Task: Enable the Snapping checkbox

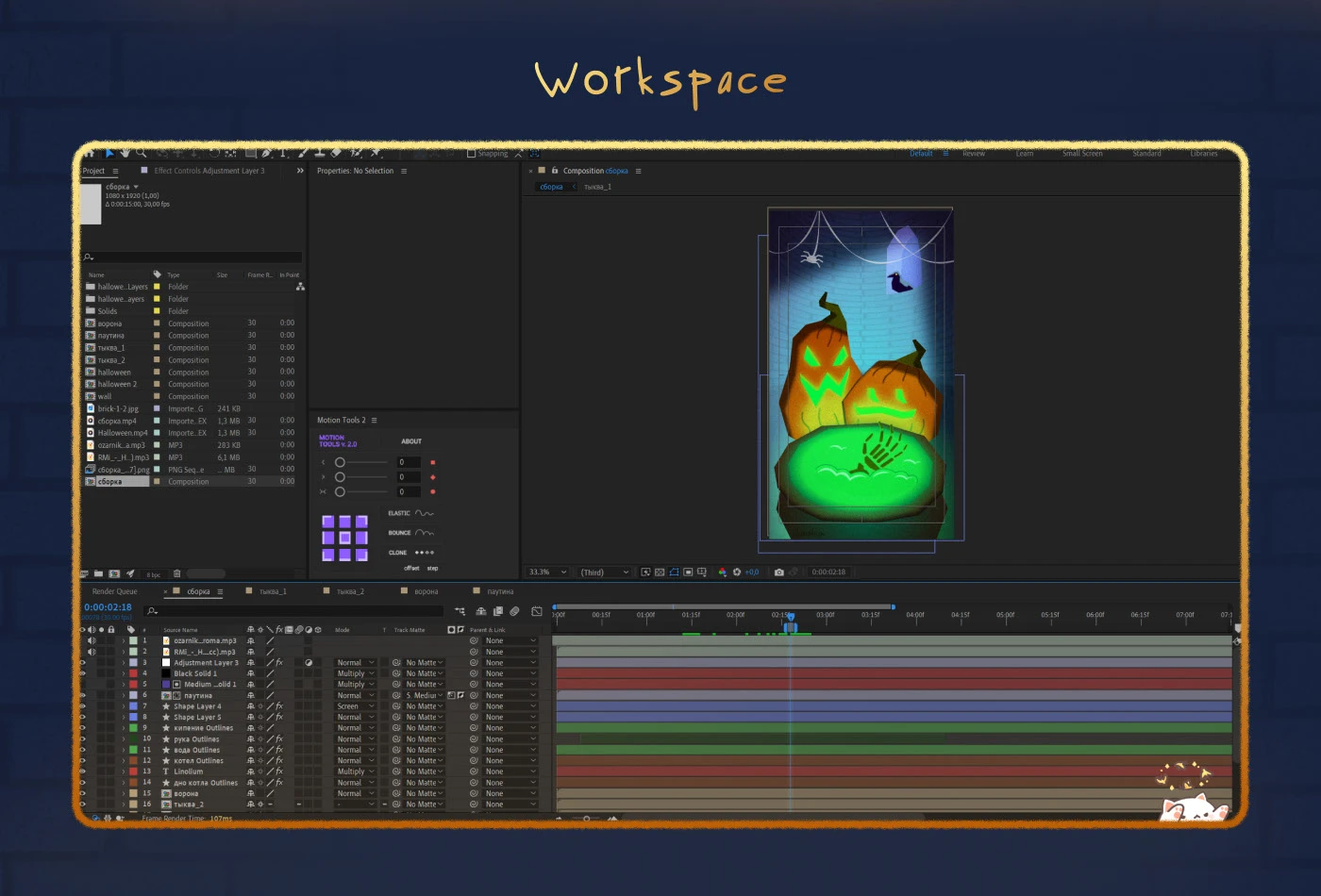Action: pyautogui.click(x=472, y=153)
